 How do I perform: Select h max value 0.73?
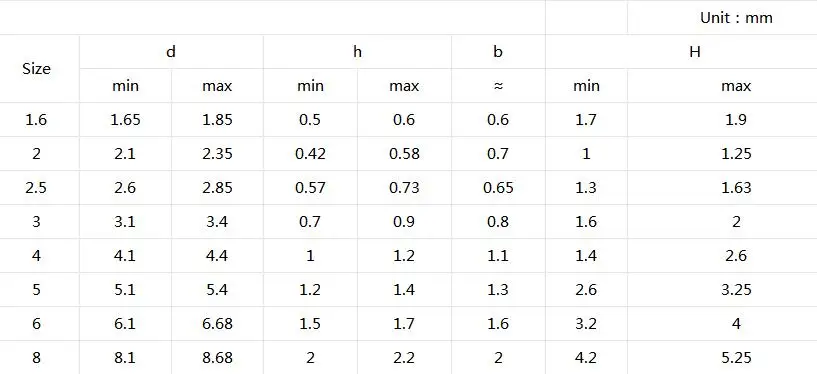(x=404, y=188)
